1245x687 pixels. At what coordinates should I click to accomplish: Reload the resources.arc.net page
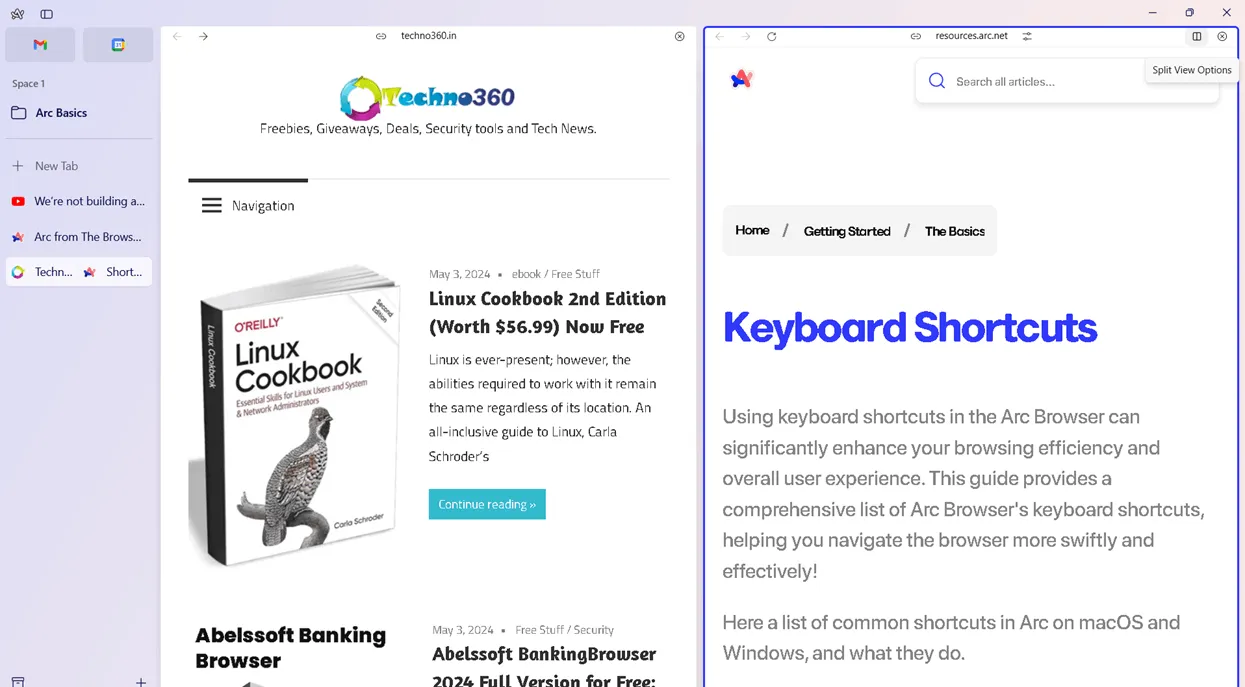click(771, 36)
